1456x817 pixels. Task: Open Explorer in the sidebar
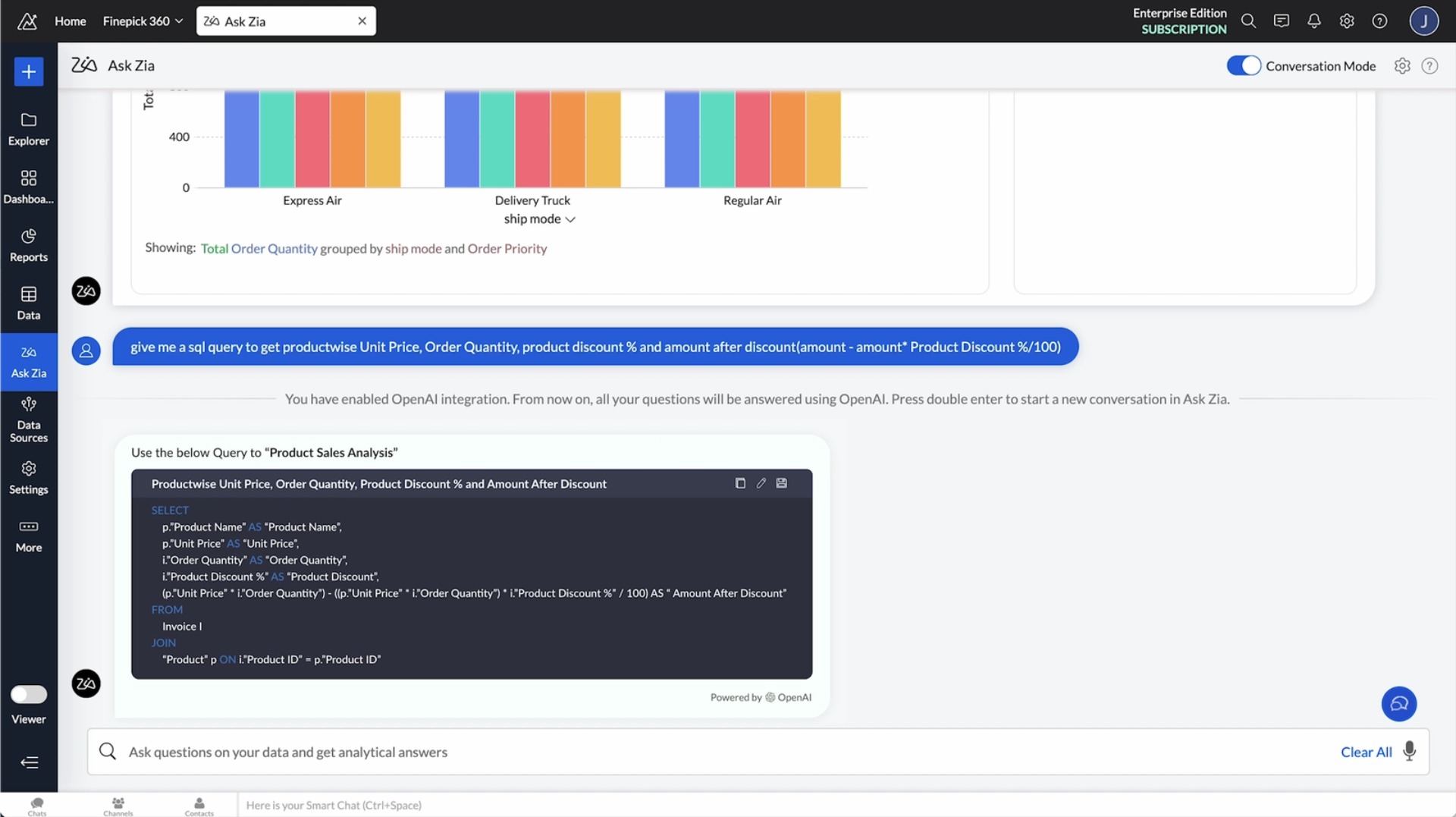coord(29,129)
